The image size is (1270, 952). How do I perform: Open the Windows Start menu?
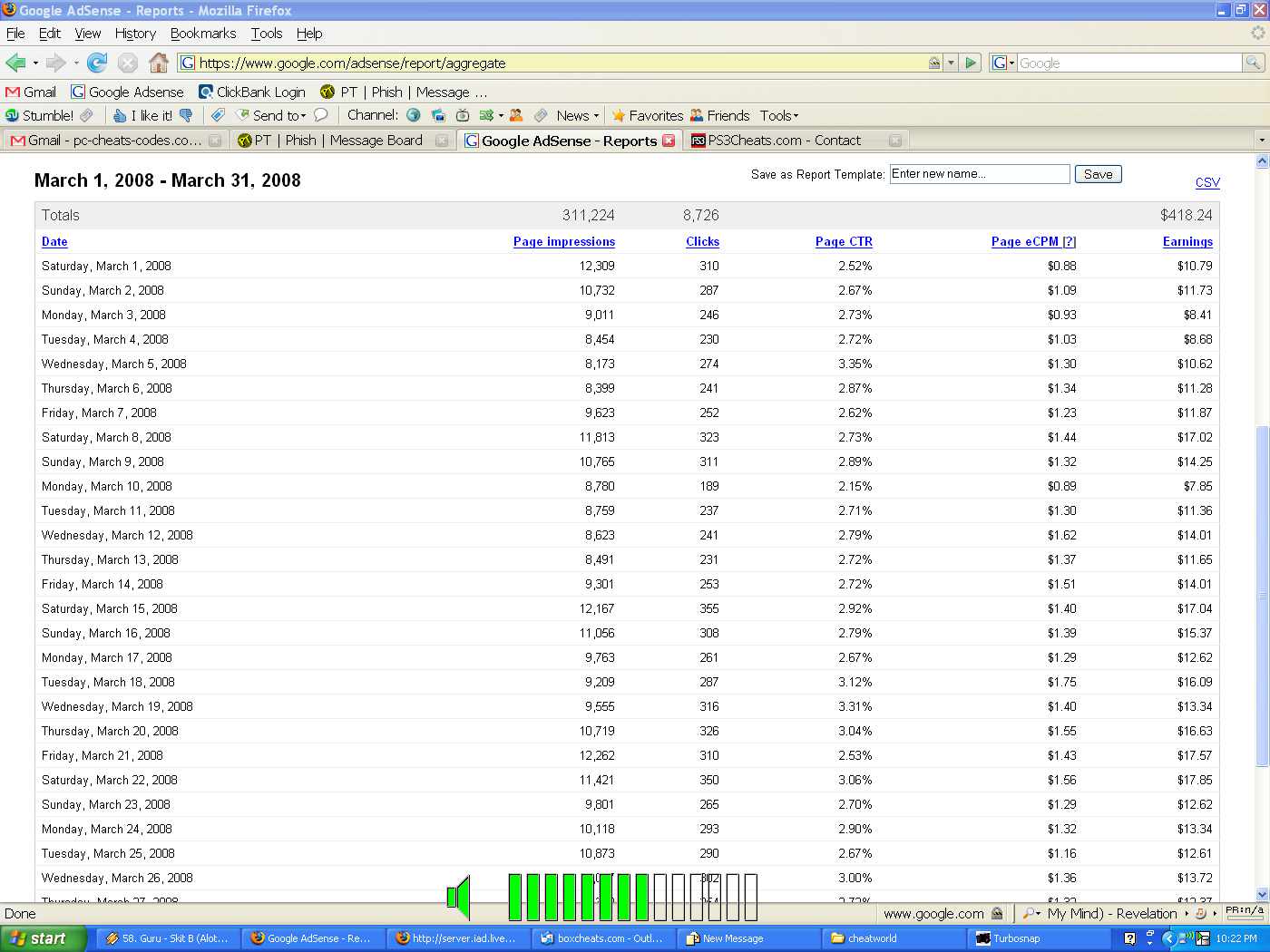(43, 938)
